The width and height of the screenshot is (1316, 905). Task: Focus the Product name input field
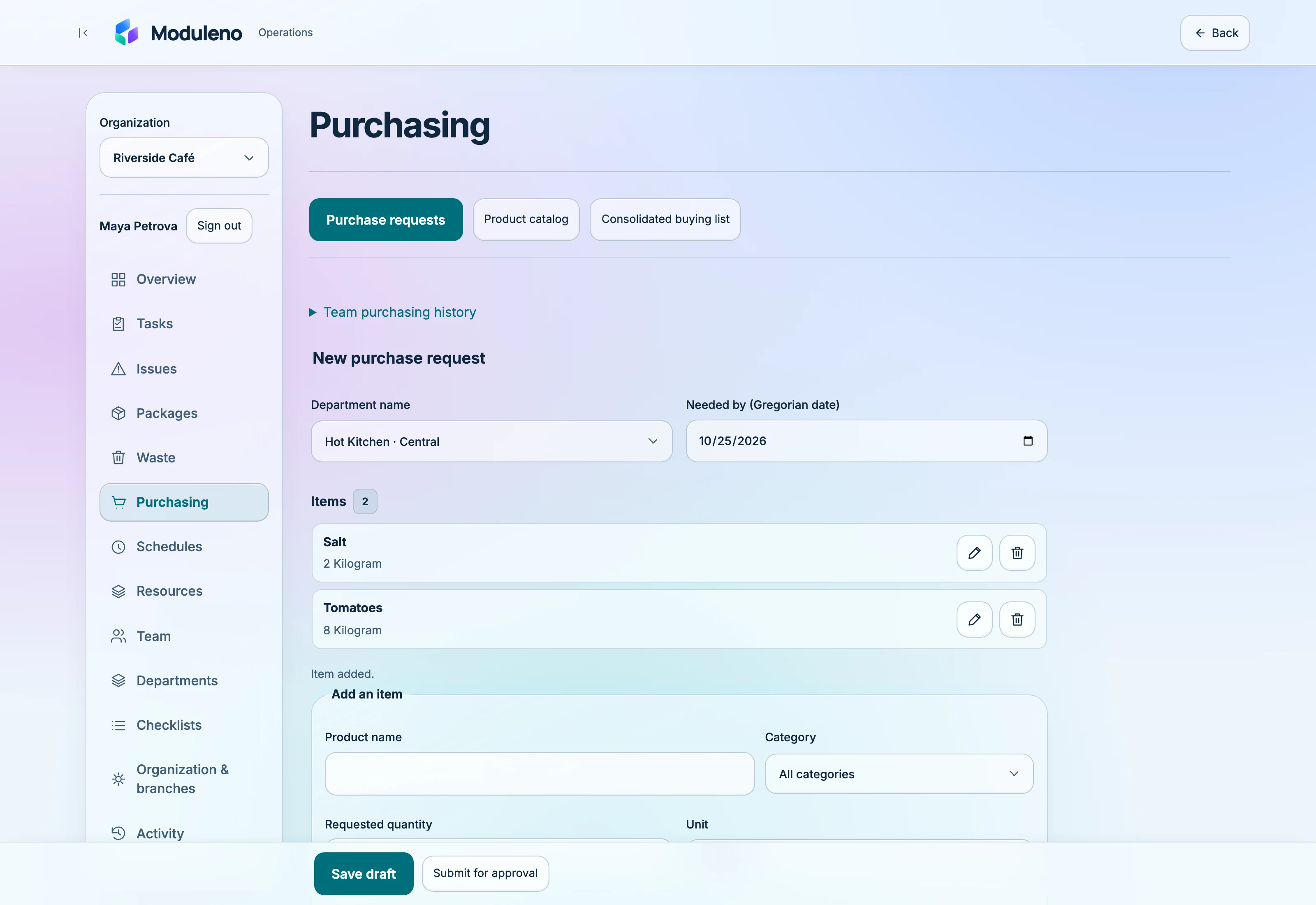click(540, 773)
